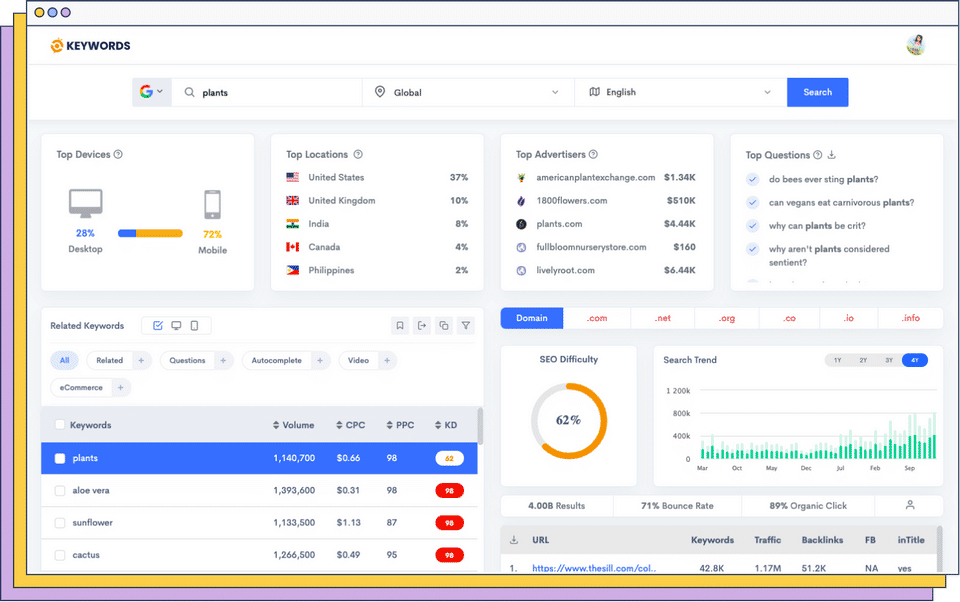Image resolution: width=960 pixels, height=602 pixels.
Task: Select the .io domain tab
Action: coord(849,318)
